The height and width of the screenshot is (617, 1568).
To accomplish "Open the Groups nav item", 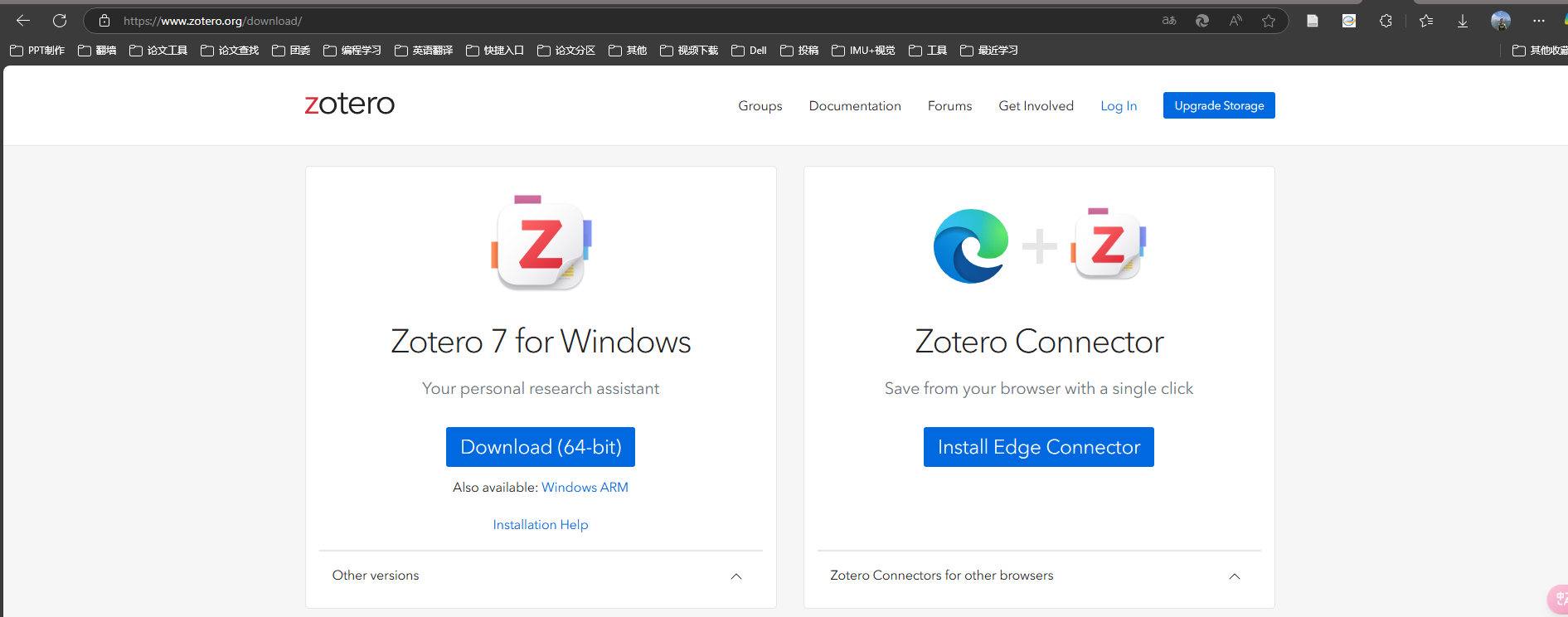I will (x=760, y=106).
